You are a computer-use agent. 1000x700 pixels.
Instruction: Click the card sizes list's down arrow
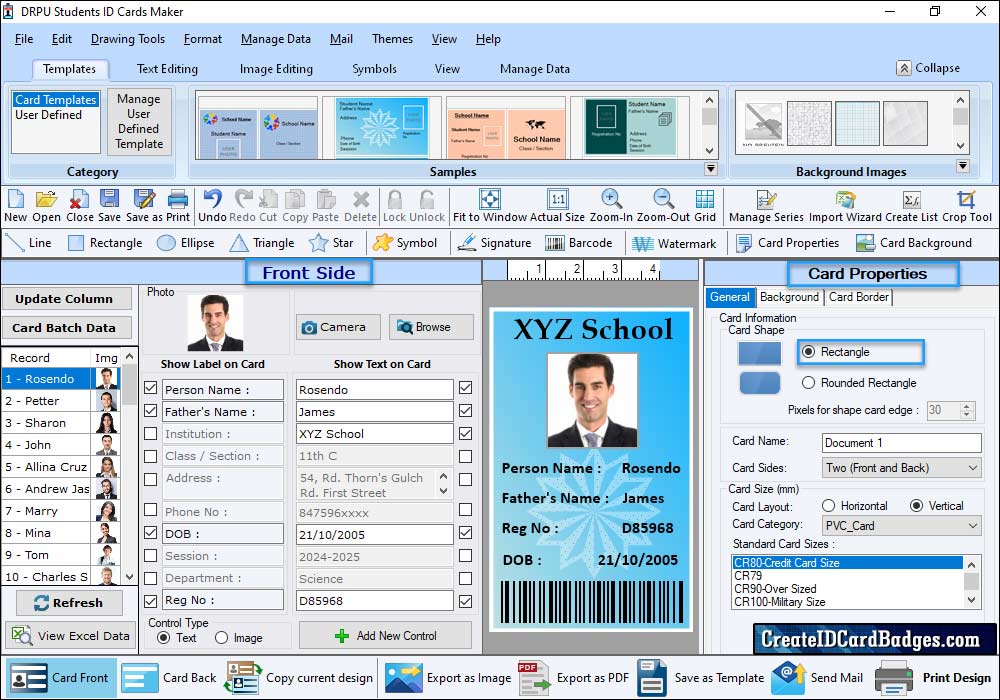point(971,599)
